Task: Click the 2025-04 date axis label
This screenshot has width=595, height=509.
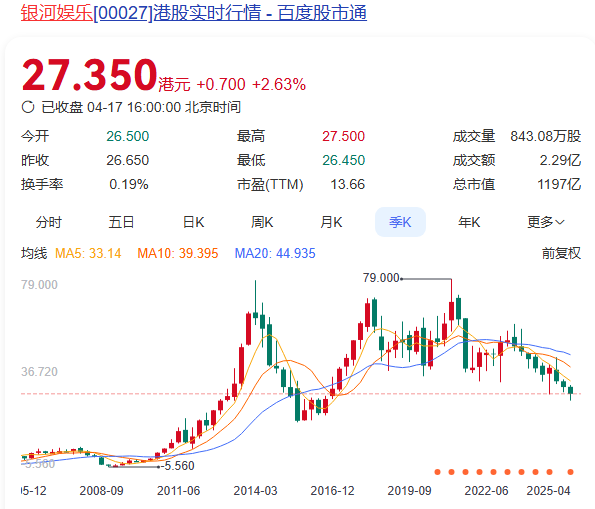Action: 548,491
